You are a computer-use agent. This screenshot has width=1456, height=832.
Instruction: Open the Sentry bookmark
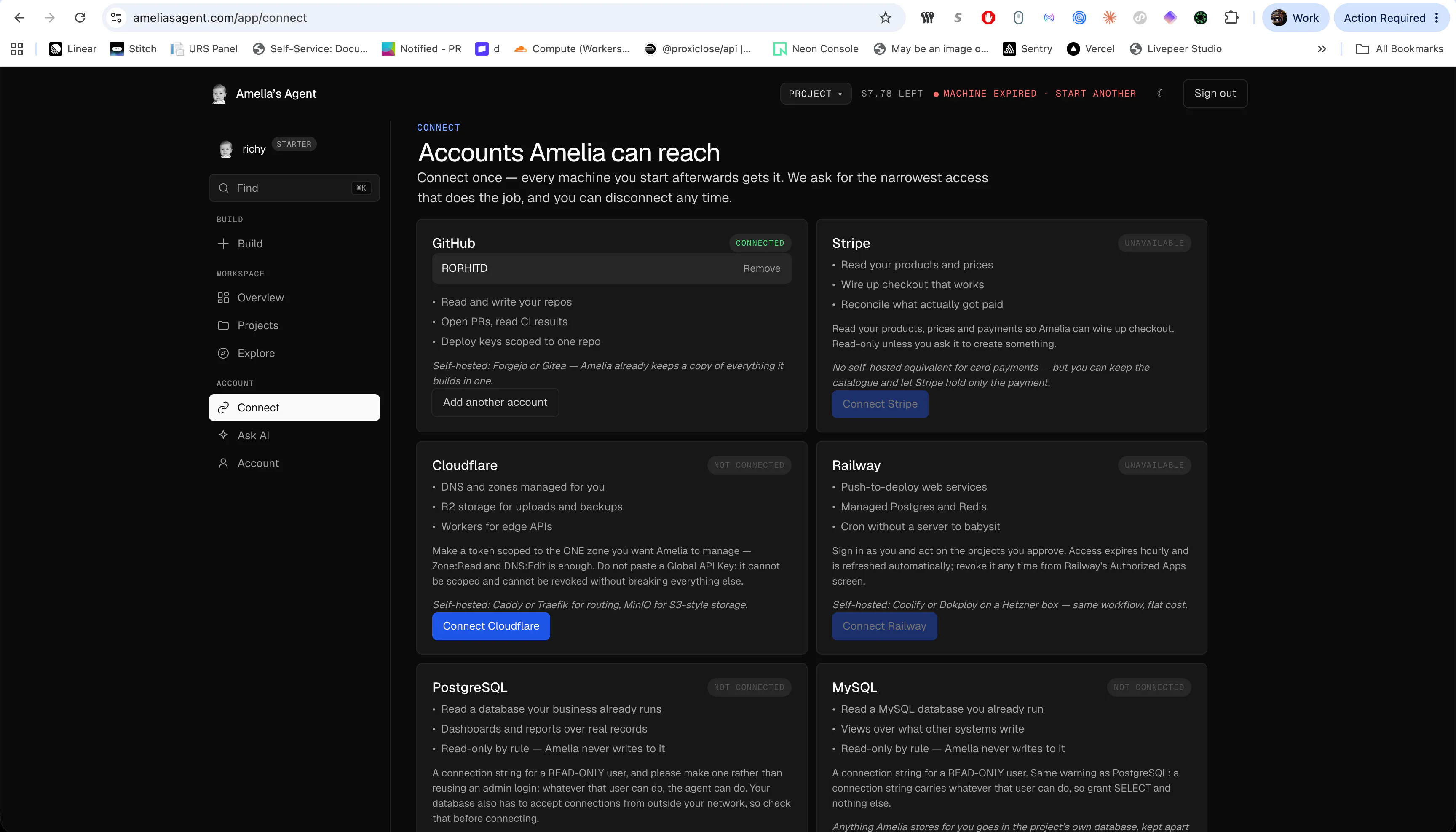pos(1028,49)
